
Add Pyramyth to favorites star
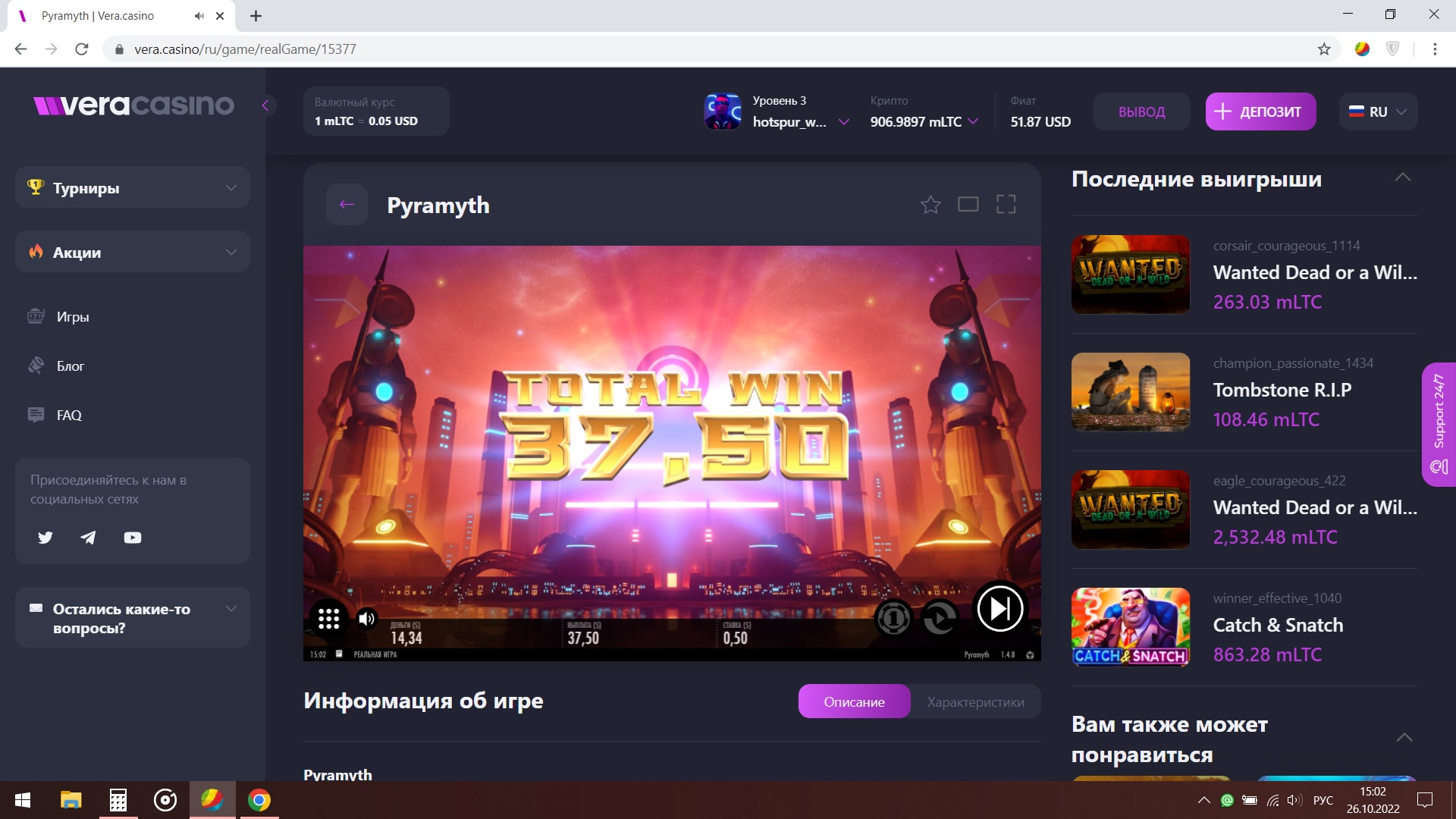pyautogui.click(x=930, y=205)
